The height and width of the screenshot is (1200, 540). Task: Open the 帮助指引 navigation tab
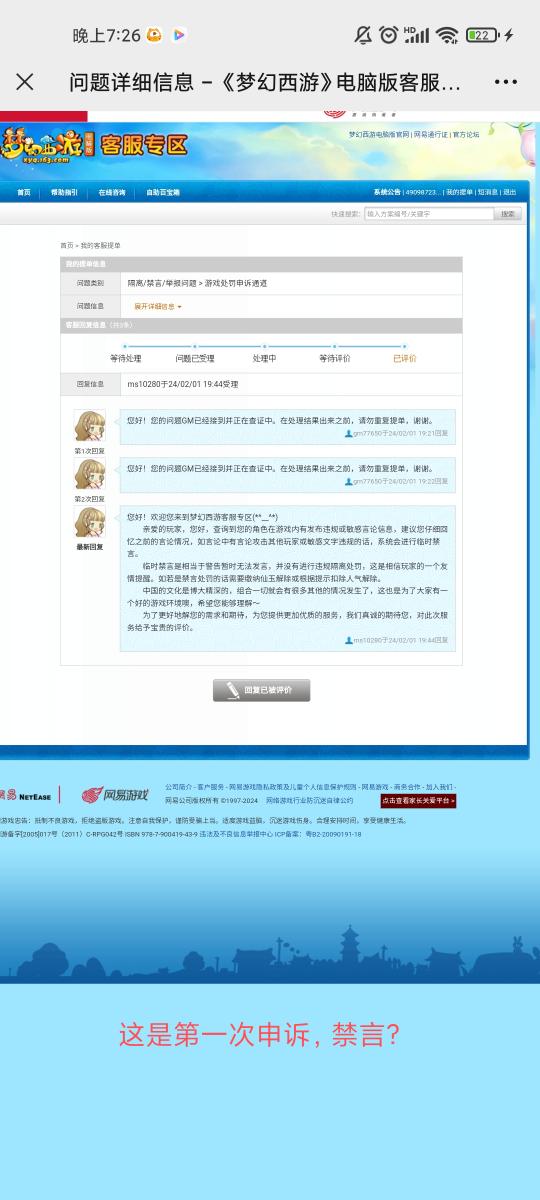pyautogui.click(x=64, y=192)
